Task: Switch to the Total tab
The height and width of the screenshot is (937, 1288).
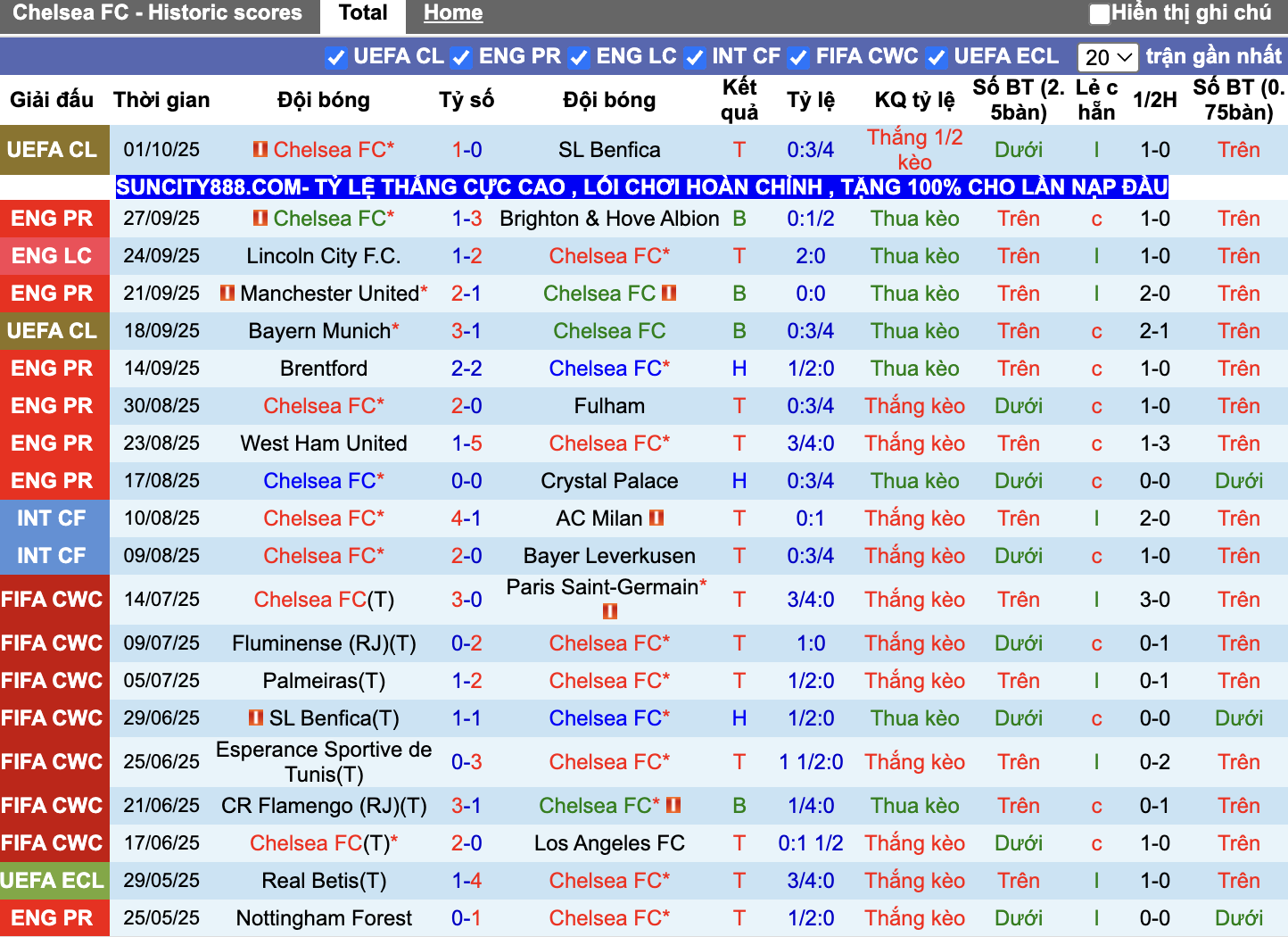Action: point(363,13)
